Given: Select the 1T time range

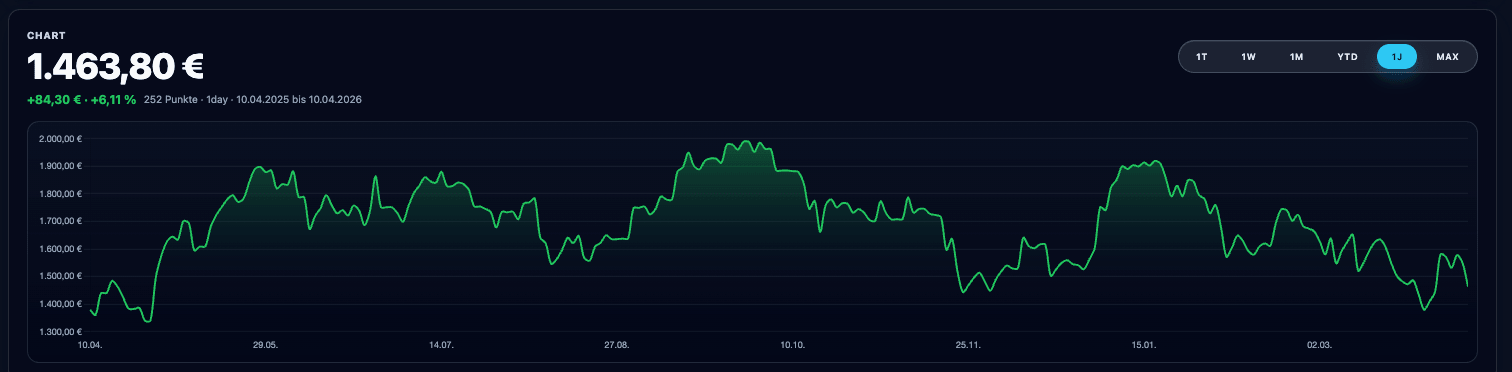Looking at the screenshot, I should pyautogui.click(x=1202, y=57).
